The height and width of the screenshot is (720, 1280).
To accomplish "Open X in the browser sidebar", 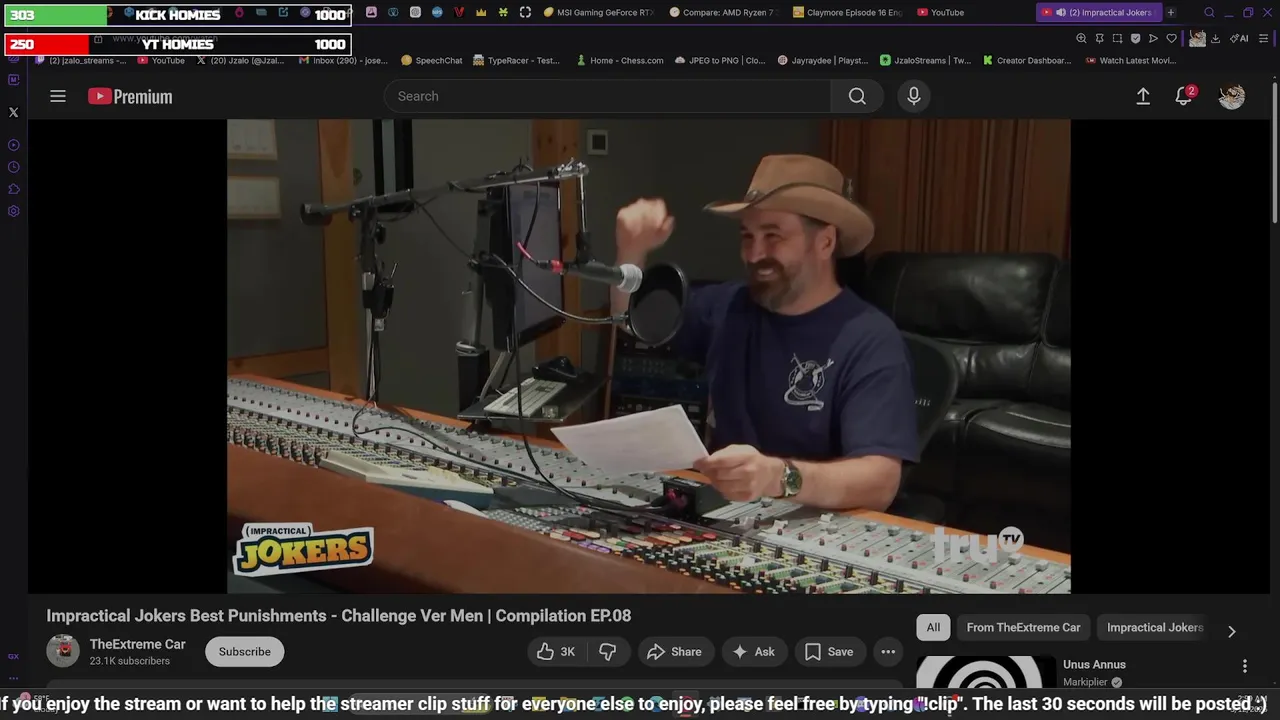I will click(x=13, y=112).
